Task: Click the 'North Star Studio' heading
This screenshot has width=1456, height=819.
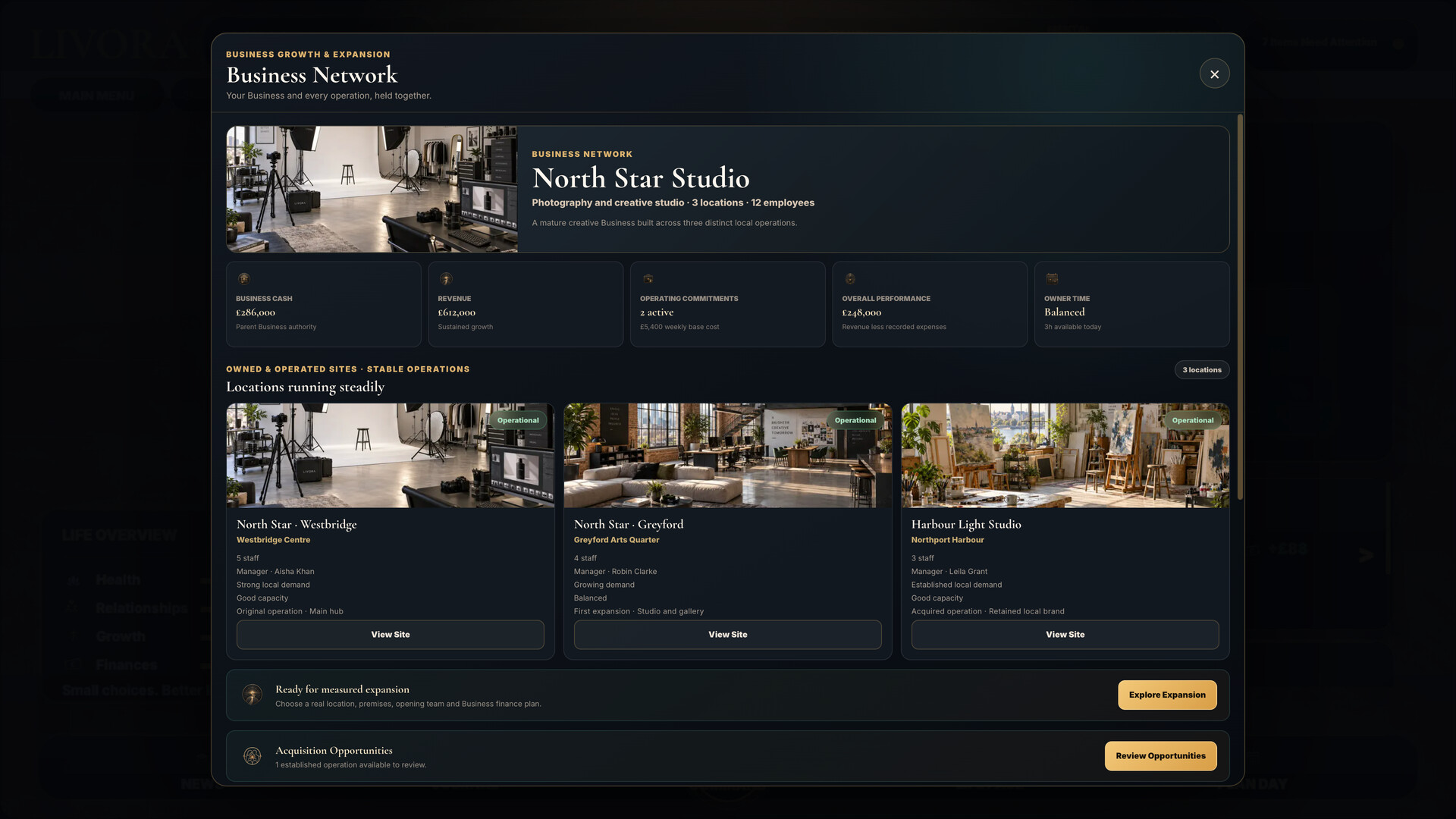Action: pos(641,178)
